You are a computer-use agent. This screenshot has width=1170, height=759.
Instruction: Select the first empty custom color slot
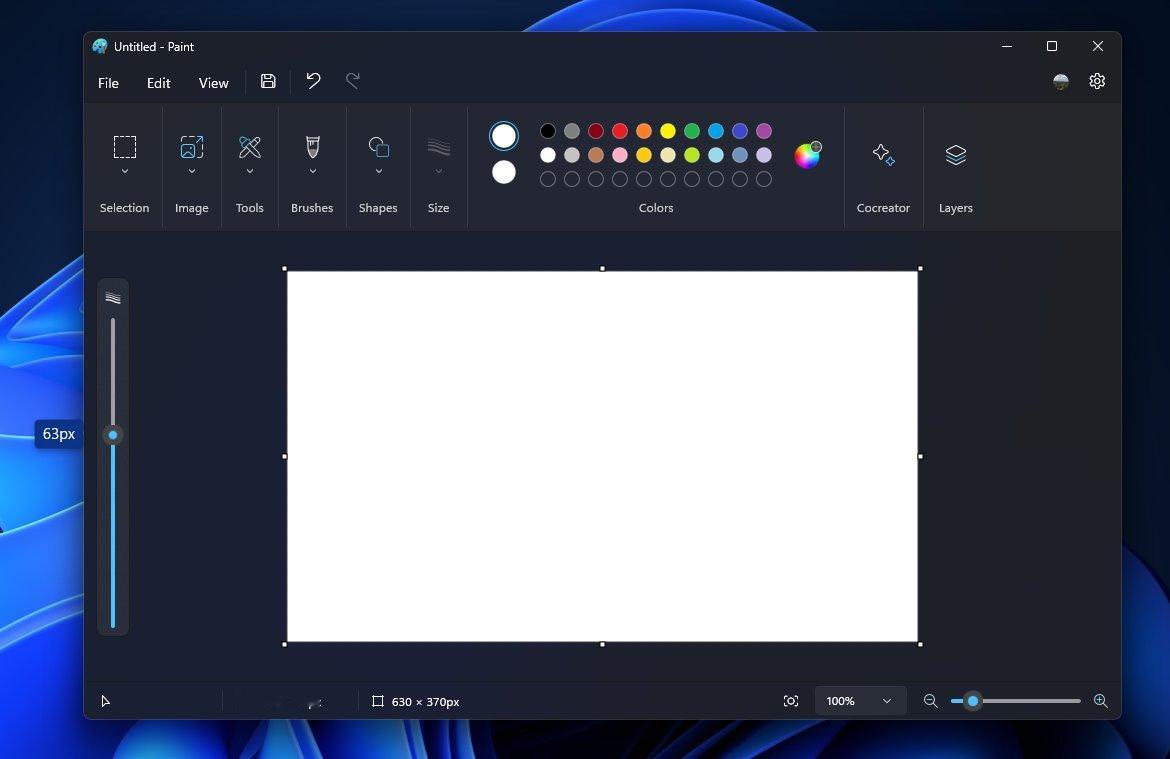pyautogui.click(x=548, y=179)
